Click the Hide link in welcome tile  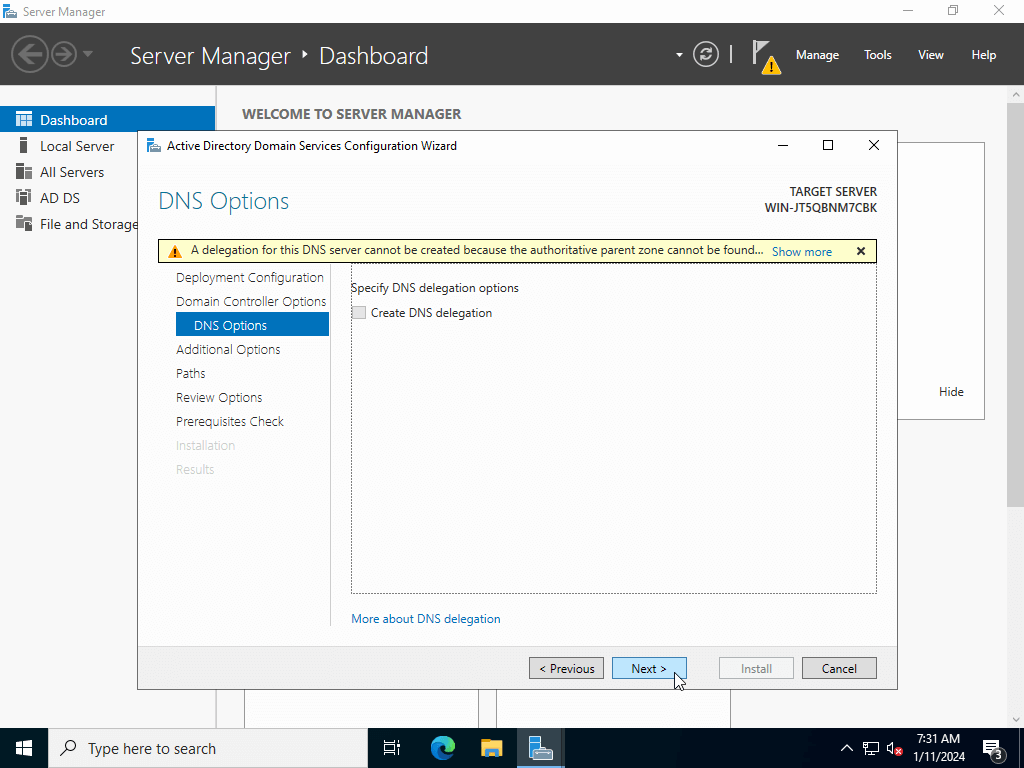pos(951,392)
